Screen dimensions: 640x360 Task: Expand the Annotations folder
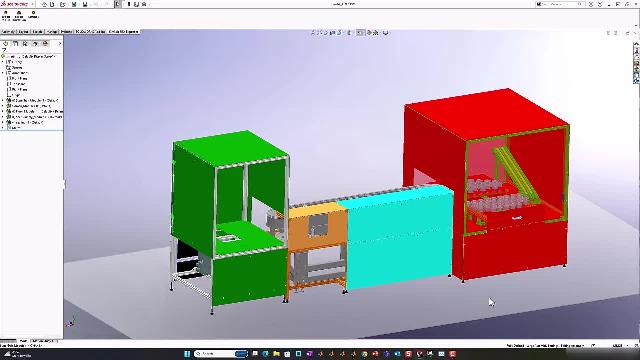tap(3, 73)
